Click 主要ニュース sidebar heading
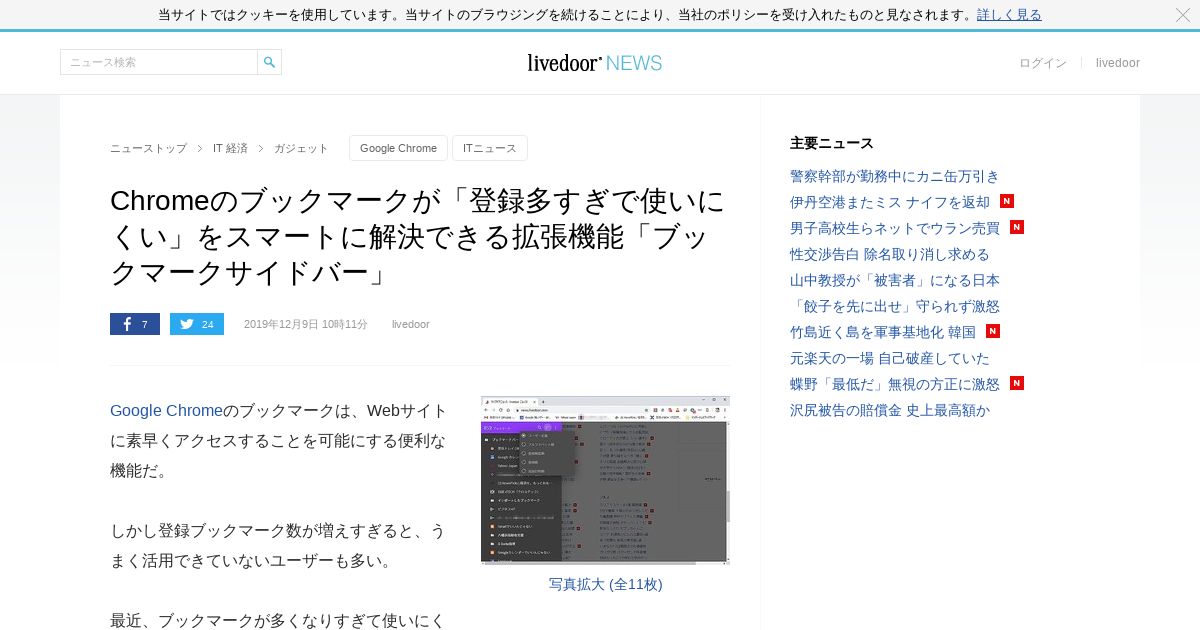Screen dimensions: 1200x630 pos(832,143)
